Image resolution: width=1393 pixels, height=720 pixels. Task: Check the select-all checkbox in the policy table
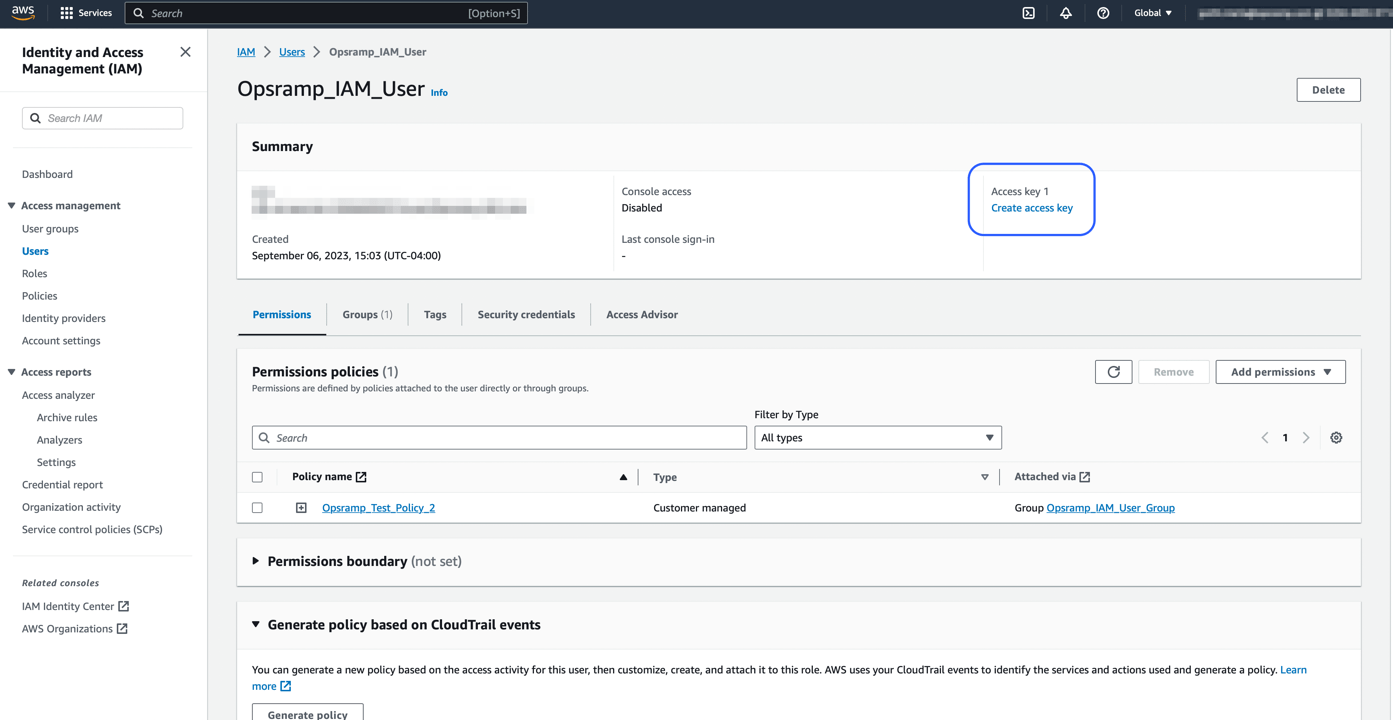coord(257,477)
